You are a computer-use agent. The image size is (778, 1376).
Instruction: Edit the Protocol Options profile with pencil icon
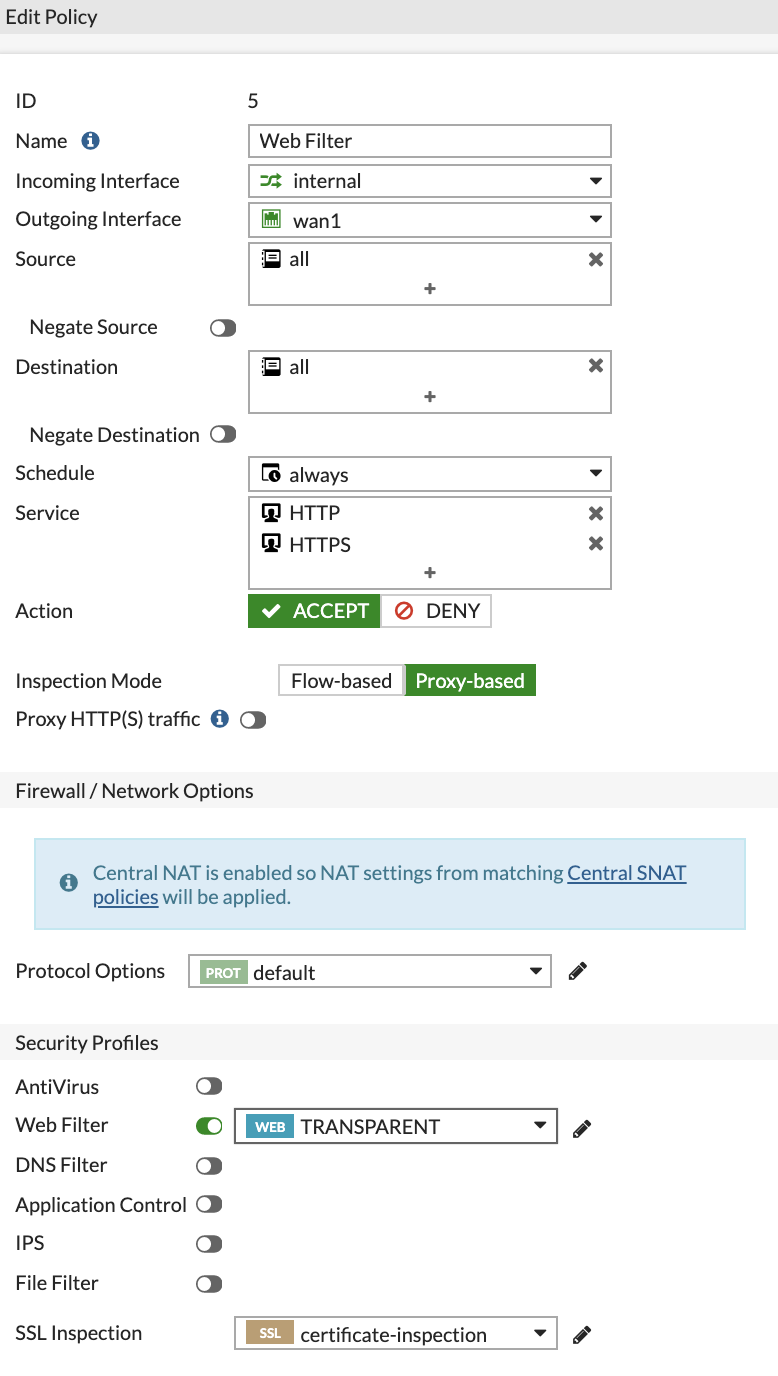pos(577,970)
